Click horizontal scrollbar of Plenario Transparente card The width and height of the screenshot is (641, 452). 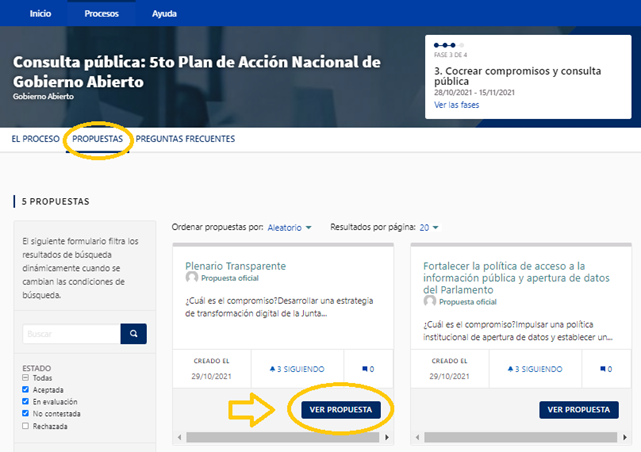pyautogui.click(x=283, y=437)
